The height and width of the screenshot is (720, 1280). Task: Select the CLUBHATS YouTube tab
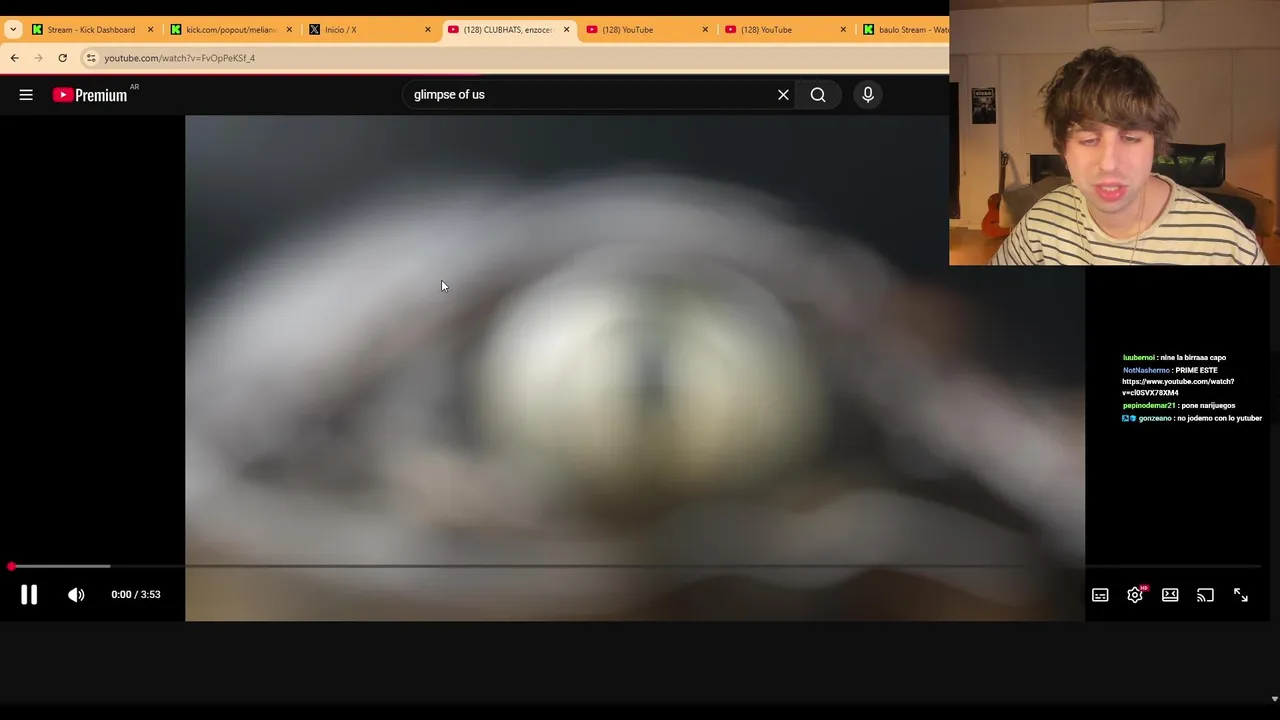tap(508, 30)
